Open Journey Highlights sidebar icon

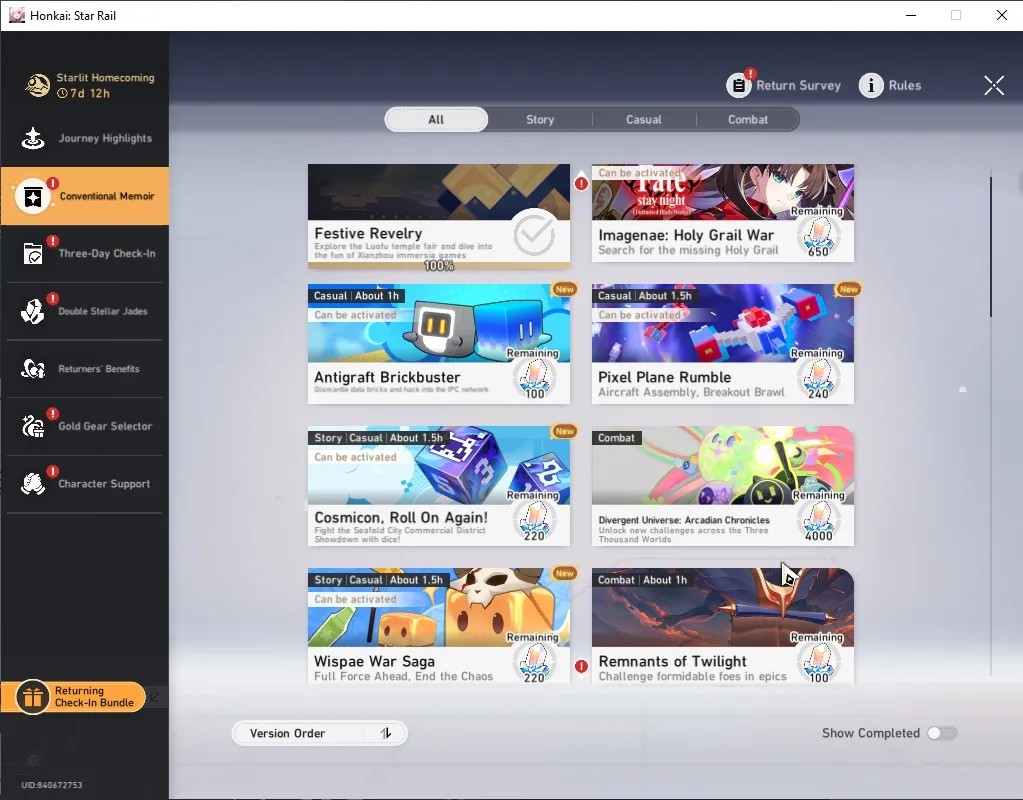coord(33,138)
